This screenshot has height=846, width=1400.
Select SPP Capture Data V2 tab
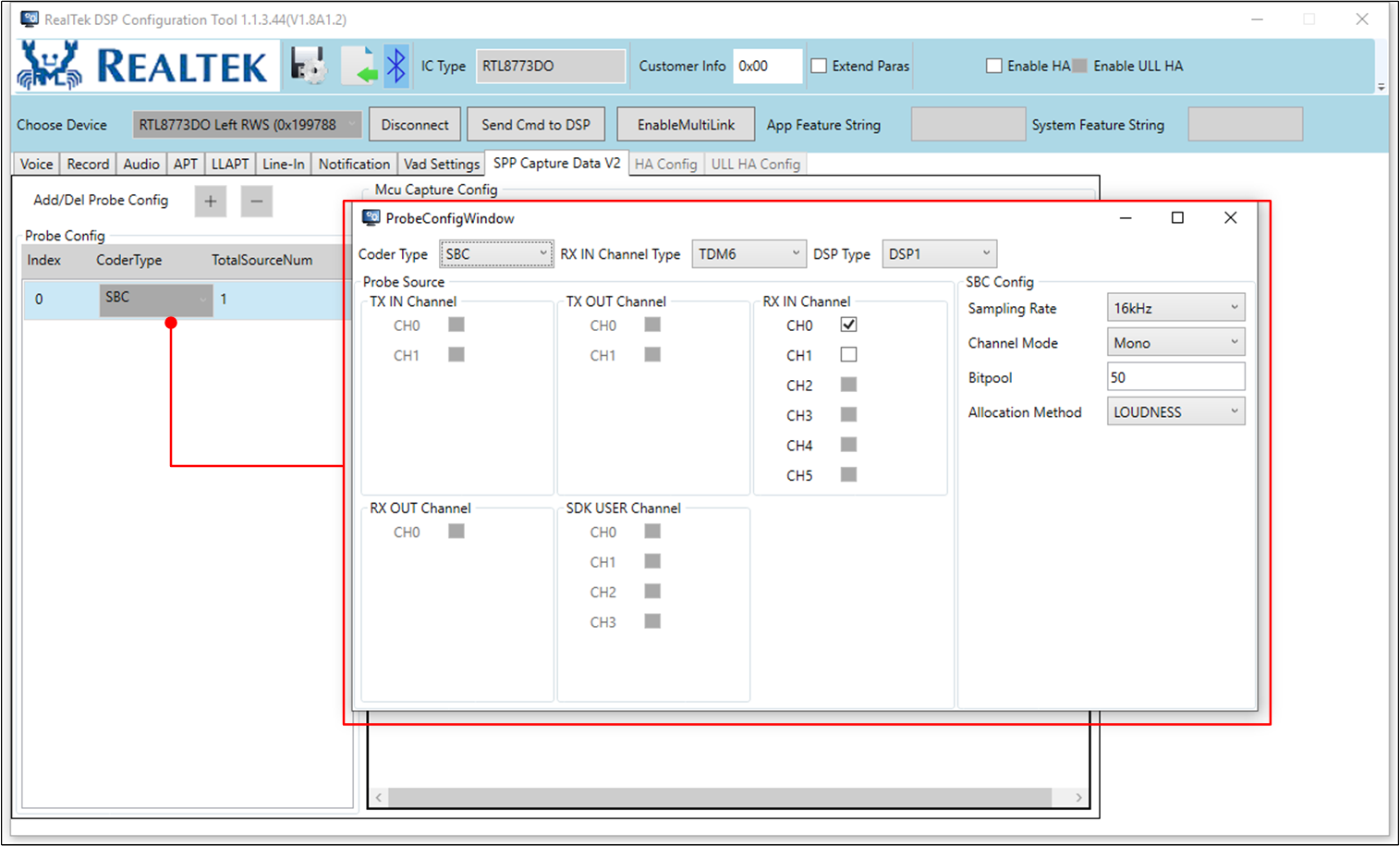click(x=557, y=163)
